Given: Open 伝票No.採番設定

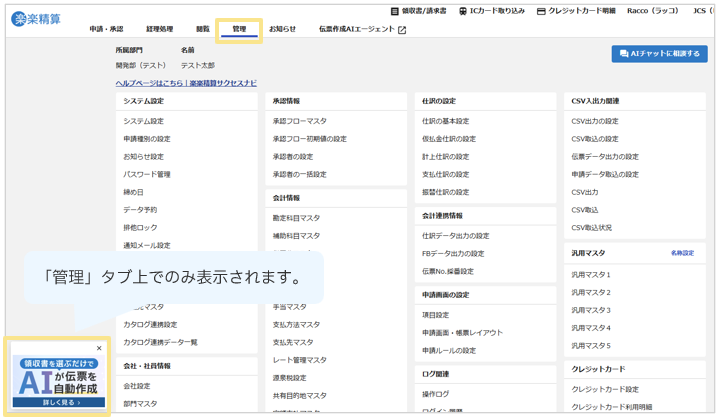Looking at the screenshot, I should coord(448,271).
